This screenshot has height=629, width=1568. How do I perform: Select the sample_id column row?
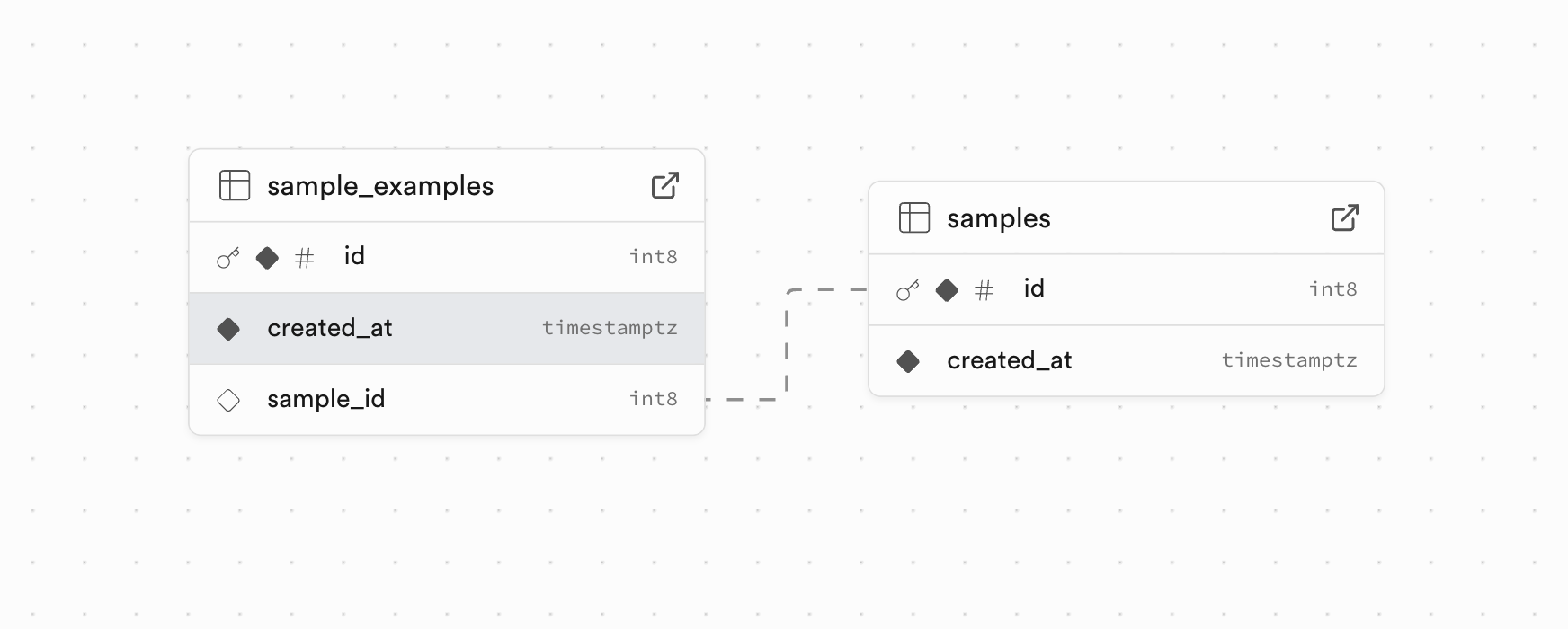click(x=447, y=400)
